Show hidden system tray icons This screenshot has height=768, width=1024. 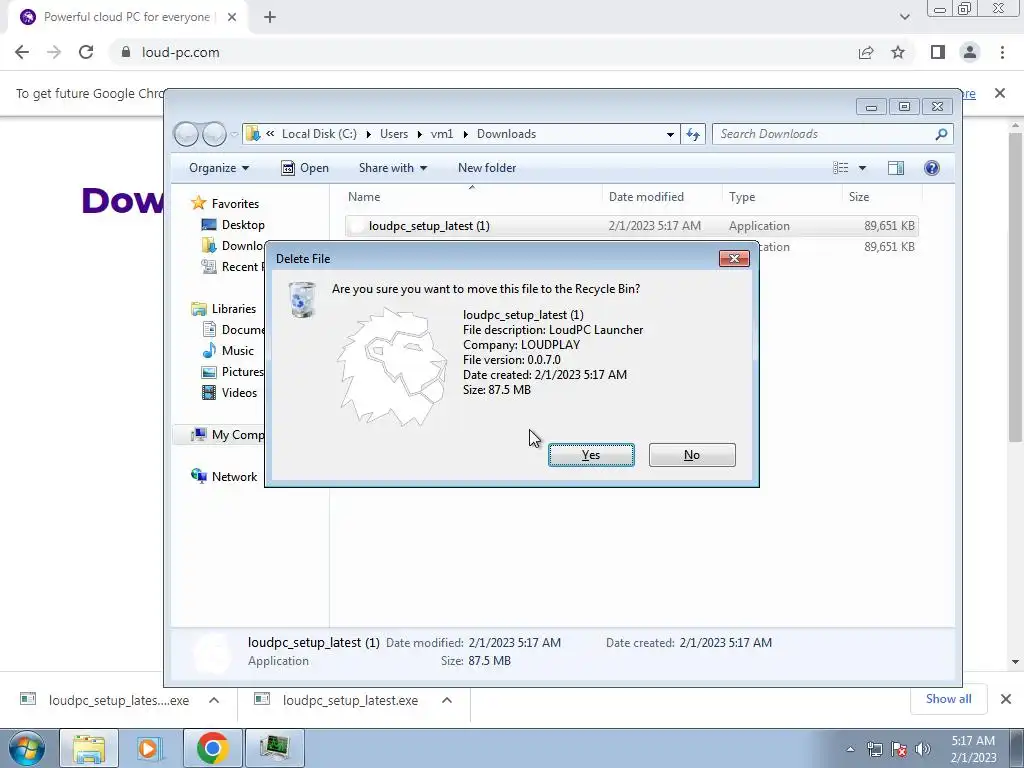(x=850, y=749)
